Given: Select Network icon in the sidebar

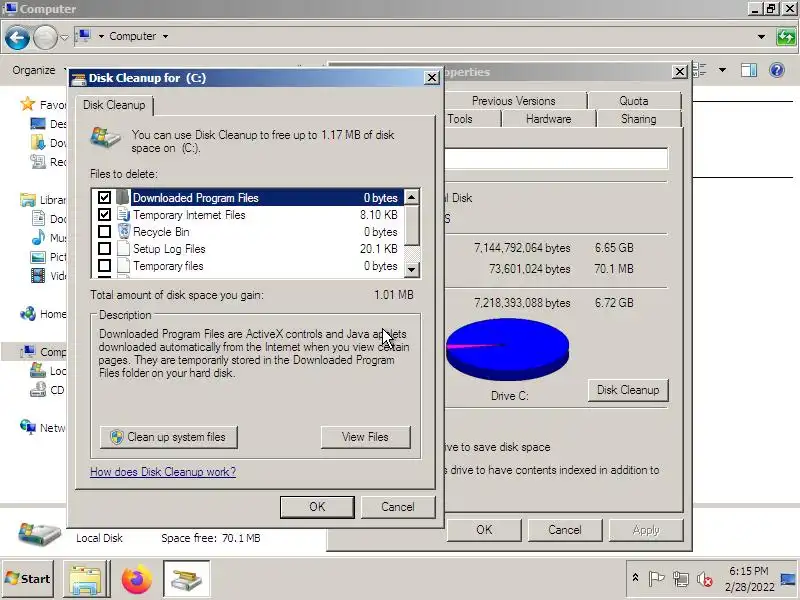Looking at the screenshot, I should tap(28, 427).
